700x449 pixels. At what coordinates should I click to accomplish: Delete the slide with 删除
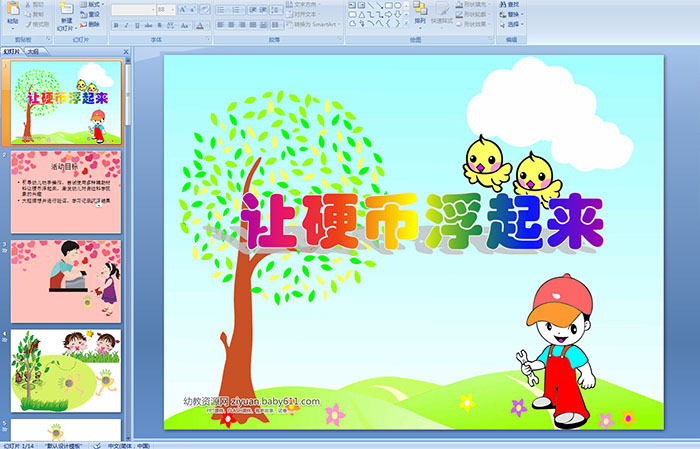(90, 24)
